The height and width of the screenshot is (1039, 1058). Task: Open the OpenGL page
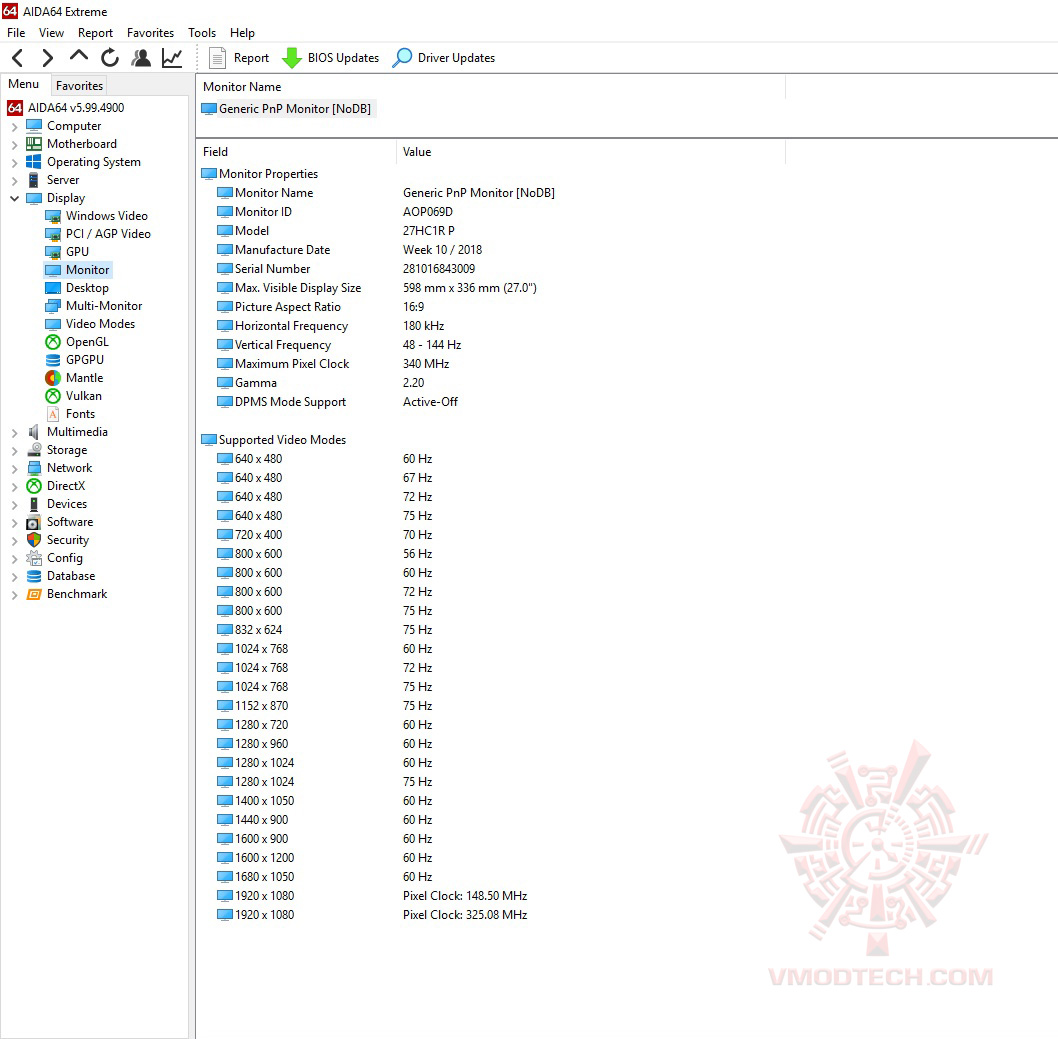77,342
